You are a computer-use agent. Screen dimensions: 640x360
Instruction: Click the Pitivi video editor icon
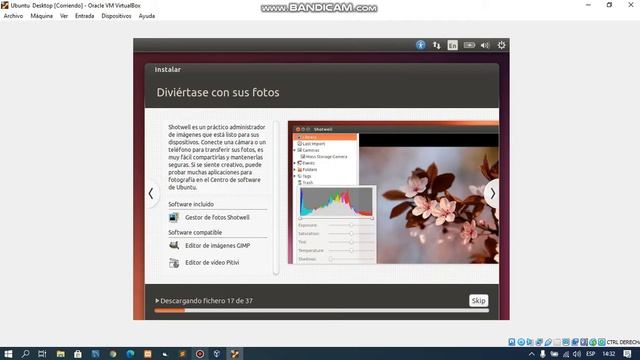174,263
